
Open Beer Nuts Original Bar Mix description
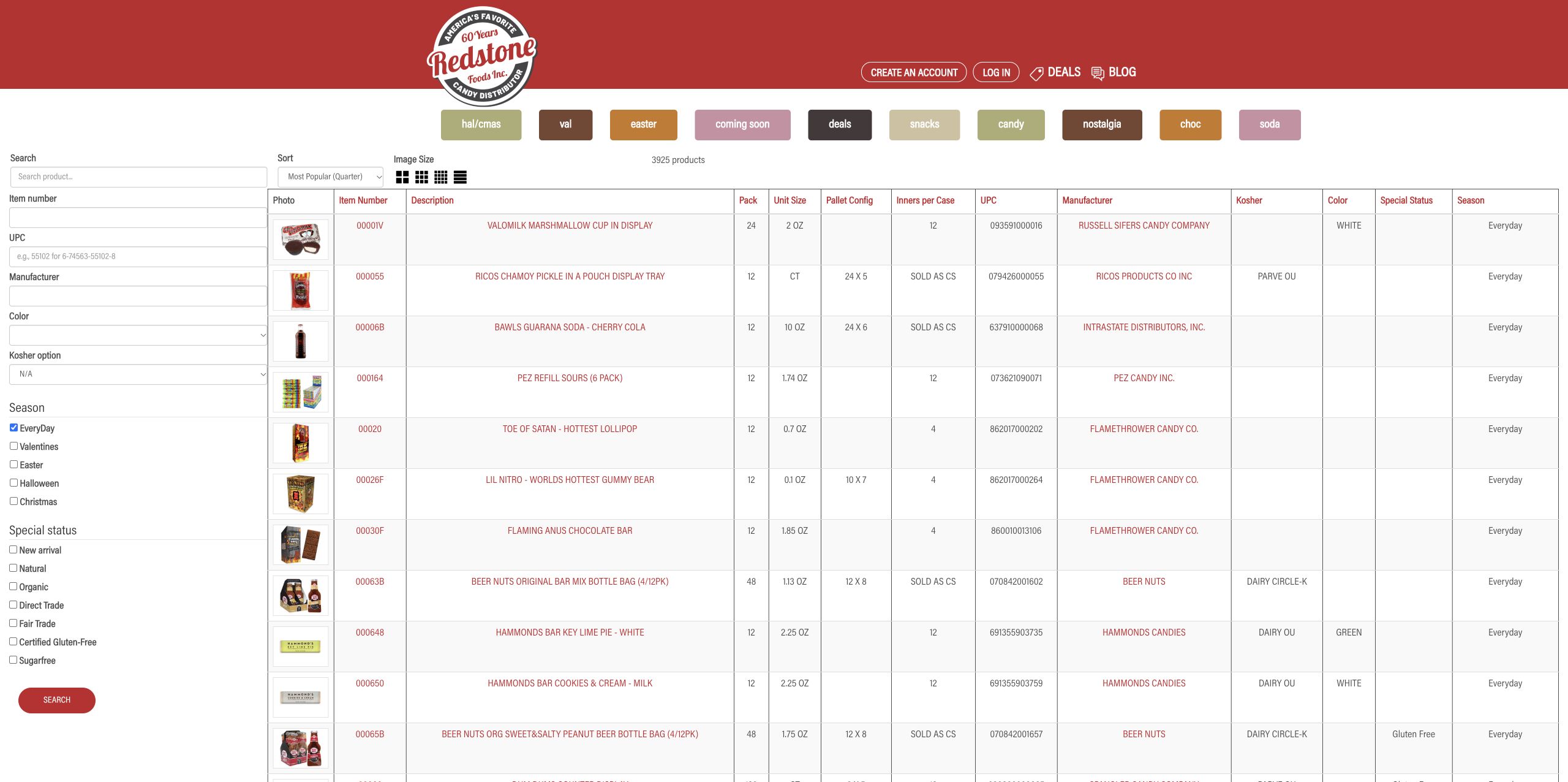coord(570,582)
